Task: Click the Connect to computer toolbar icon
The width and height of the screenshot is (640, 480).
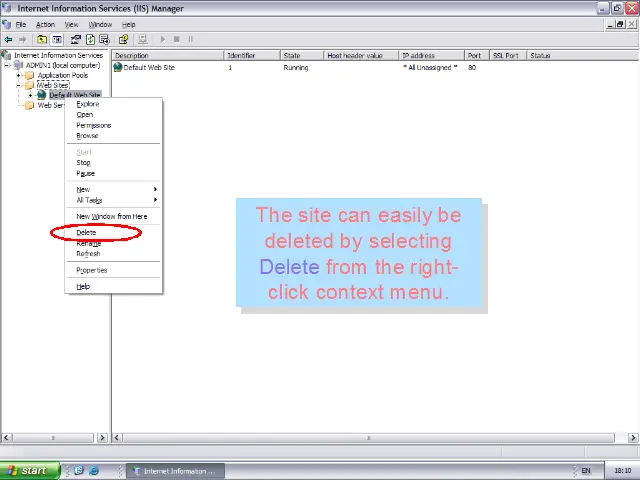Action: (142, 40)
